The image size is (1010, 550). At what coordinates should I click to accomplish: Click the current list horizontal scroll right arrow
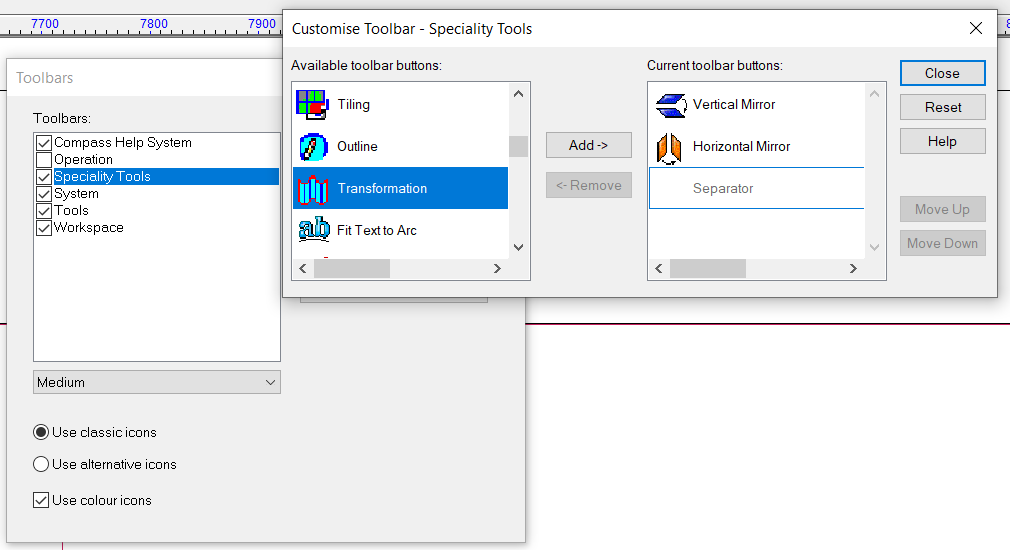coord(853,269)
